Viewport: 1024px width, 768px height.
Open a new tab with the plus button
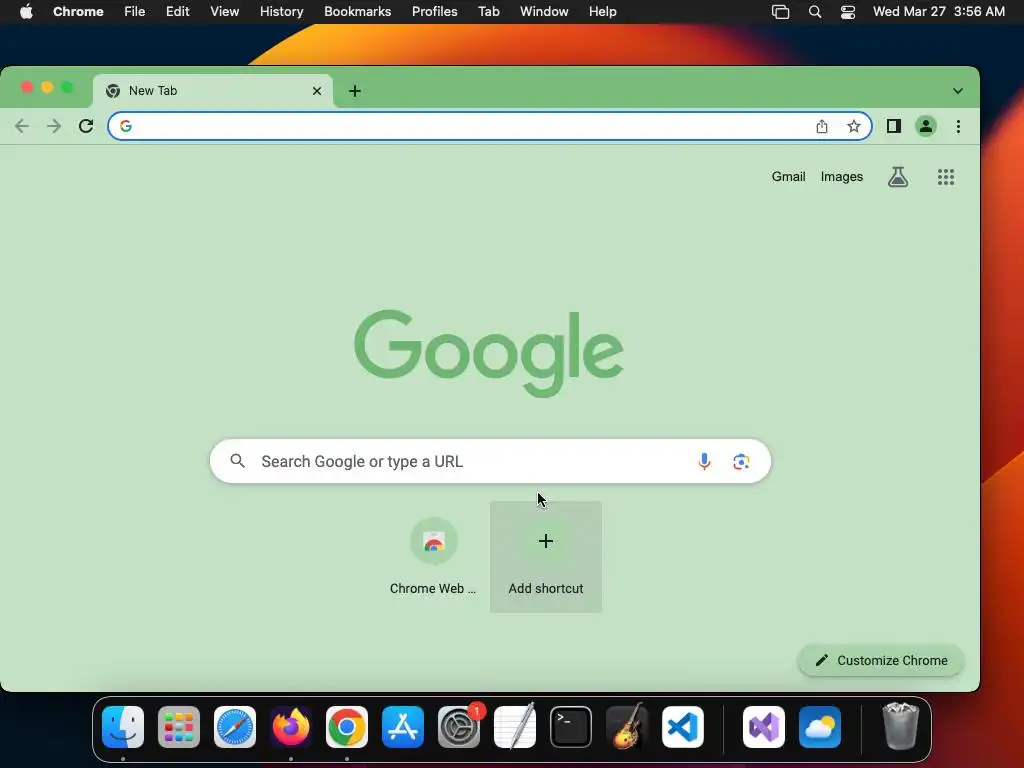[355, 91]
